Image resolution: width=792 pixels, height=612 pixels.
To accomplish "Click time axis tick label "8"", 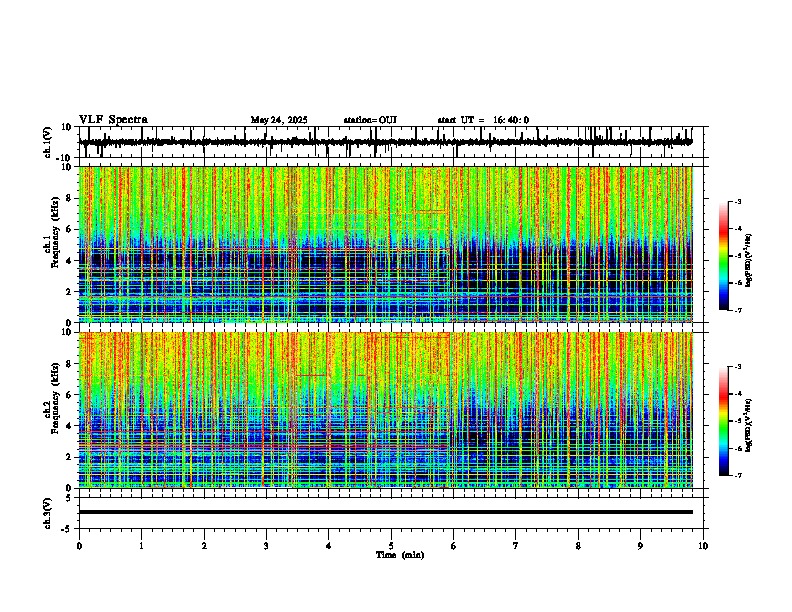I will pos(578,545).
